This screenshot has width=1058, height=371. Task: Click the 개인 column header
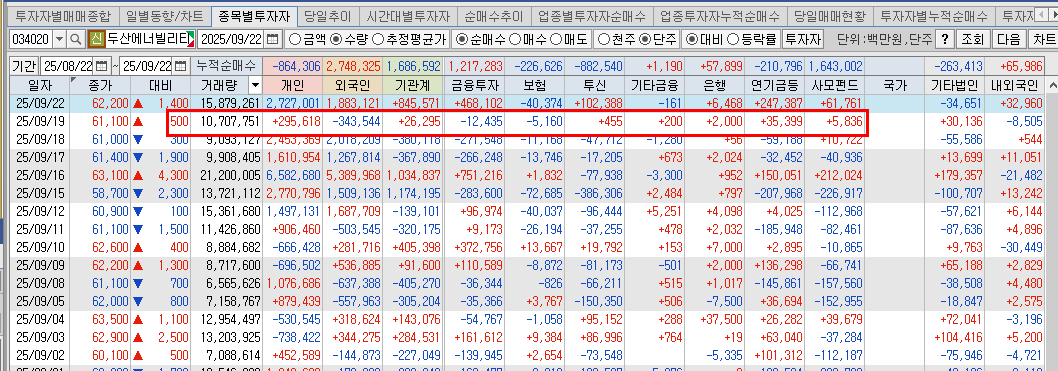(294, 85)
